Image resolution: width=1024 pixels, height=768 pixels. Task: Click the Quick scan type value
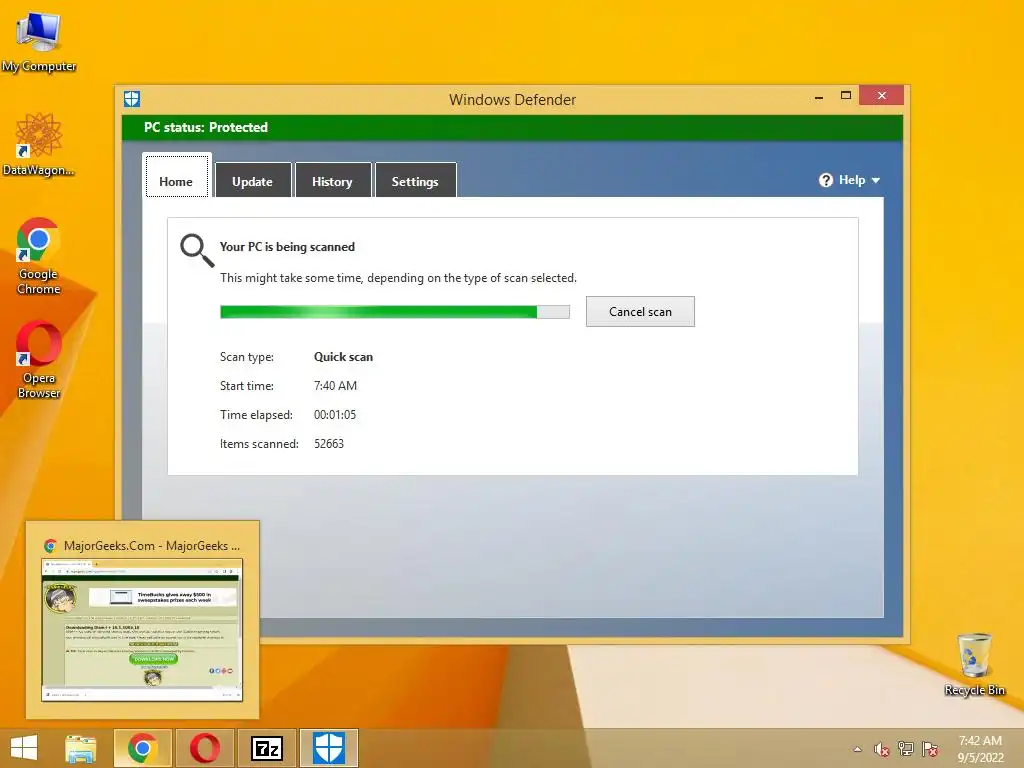pos(344,357)
